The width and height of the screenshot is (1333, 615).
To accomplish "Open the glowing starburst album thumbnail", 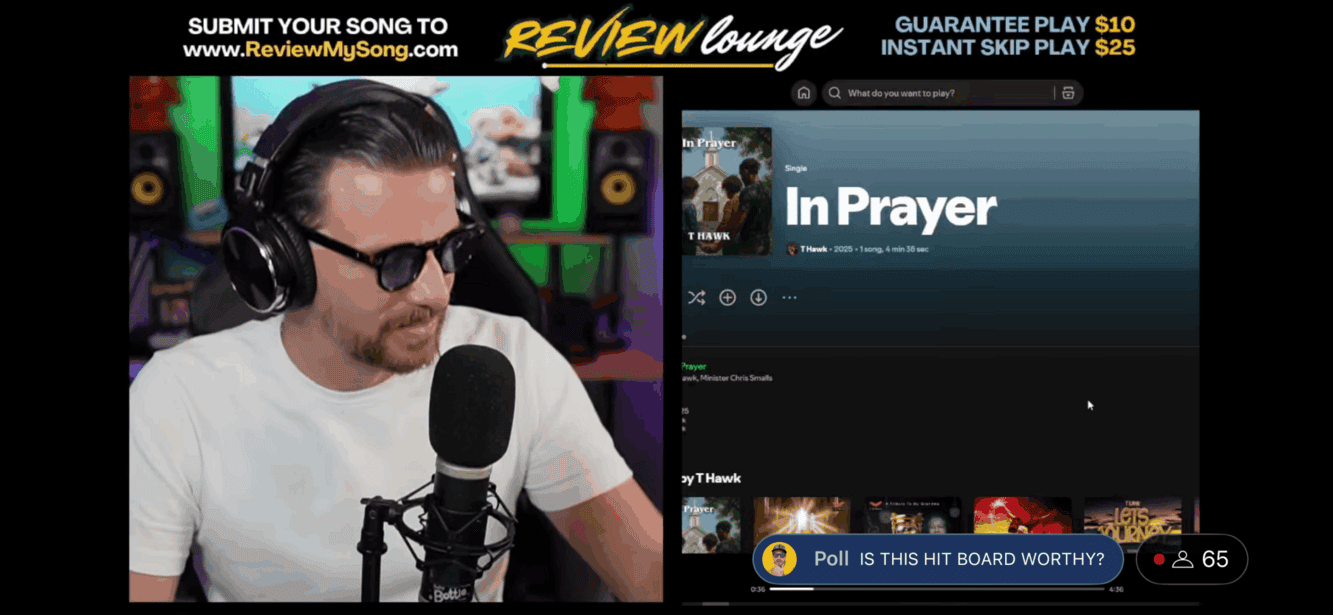I will pyautogui.click(x=801, y=520).
